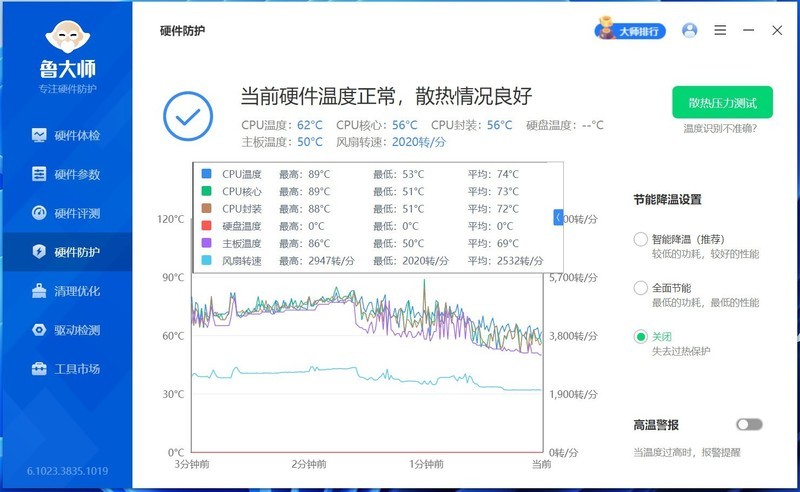
Task: Click 最低: 50°C in 主板温度 row
Action: click(x=398, y=243)
